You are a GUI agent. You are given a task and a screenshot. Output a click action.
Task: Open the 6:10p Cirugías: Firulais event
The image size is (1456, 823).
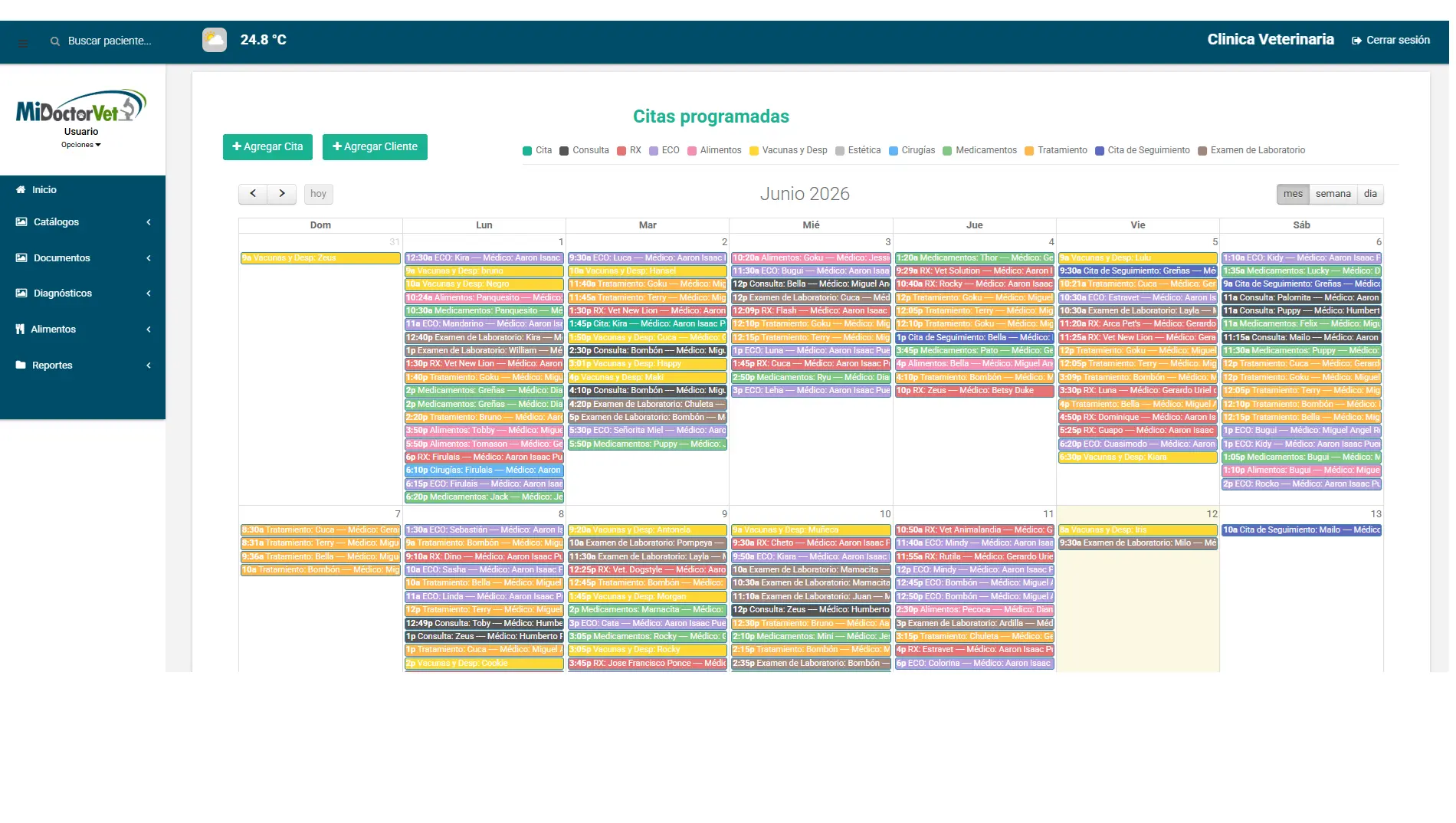[x=484, y=471]
